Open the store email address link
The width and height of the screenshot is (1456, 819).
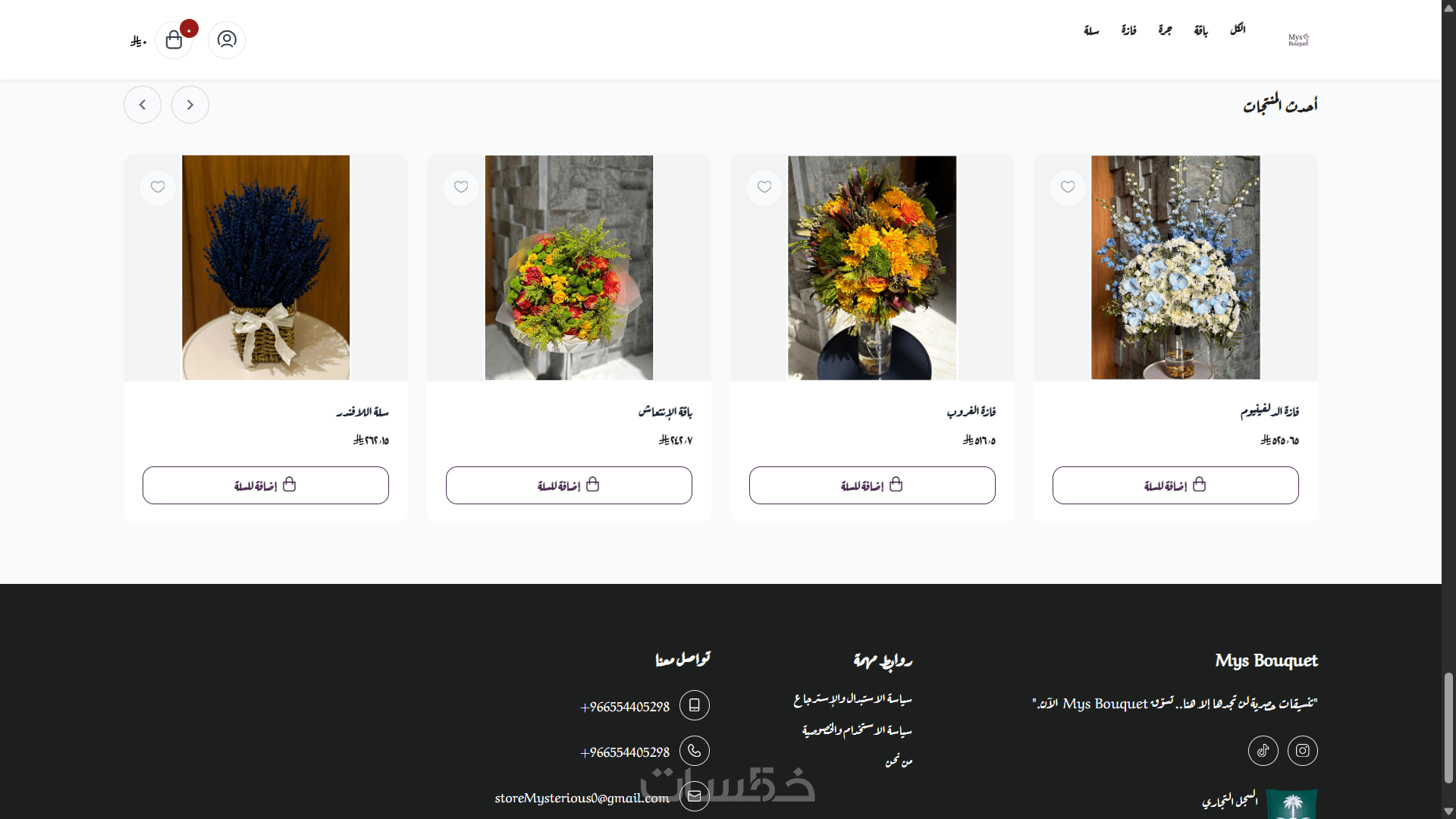pyautogui.click(x=582, y=798)
